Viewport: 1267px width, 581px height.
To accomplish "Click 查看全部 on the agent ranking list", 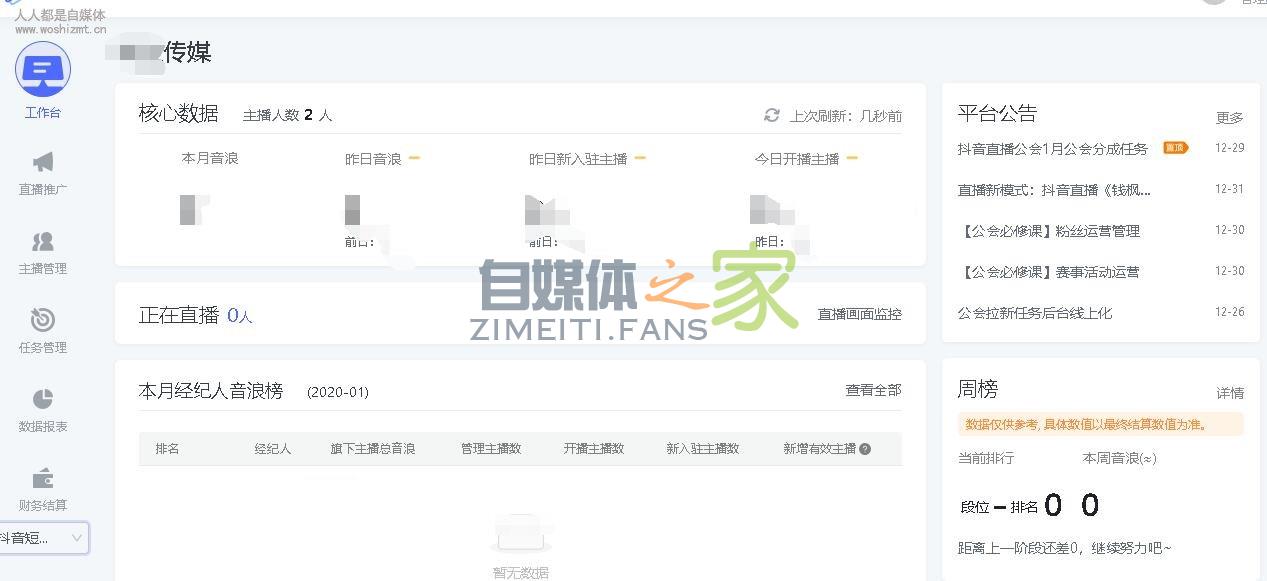I will tap(873, 391).
